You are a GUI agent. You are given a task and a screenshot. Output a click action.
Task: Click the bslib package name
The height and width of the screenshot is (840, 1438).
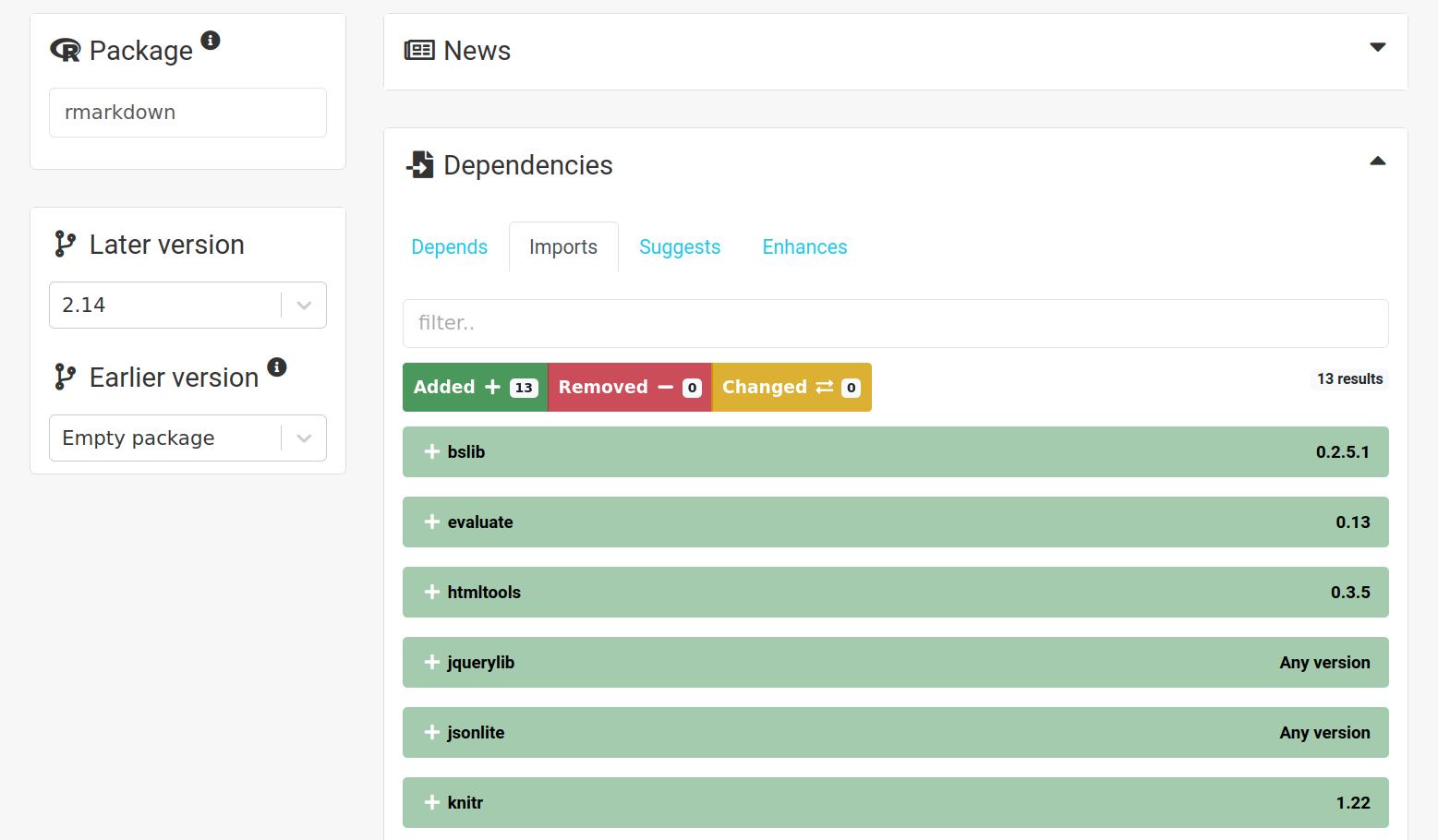pyautogui.click(x=466, y=451)
